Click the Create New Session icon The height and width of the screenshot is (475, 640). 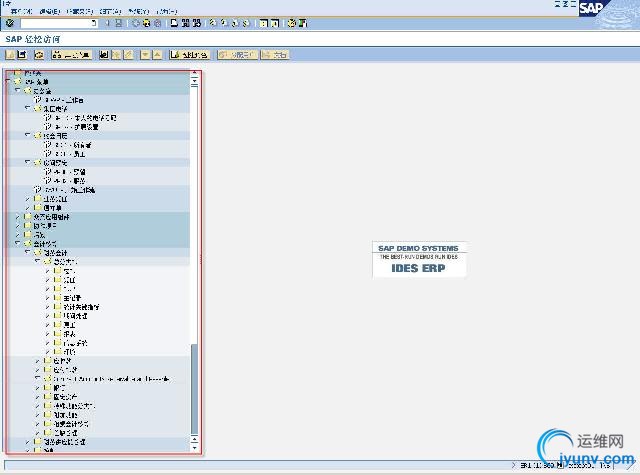tap(264, 23)
